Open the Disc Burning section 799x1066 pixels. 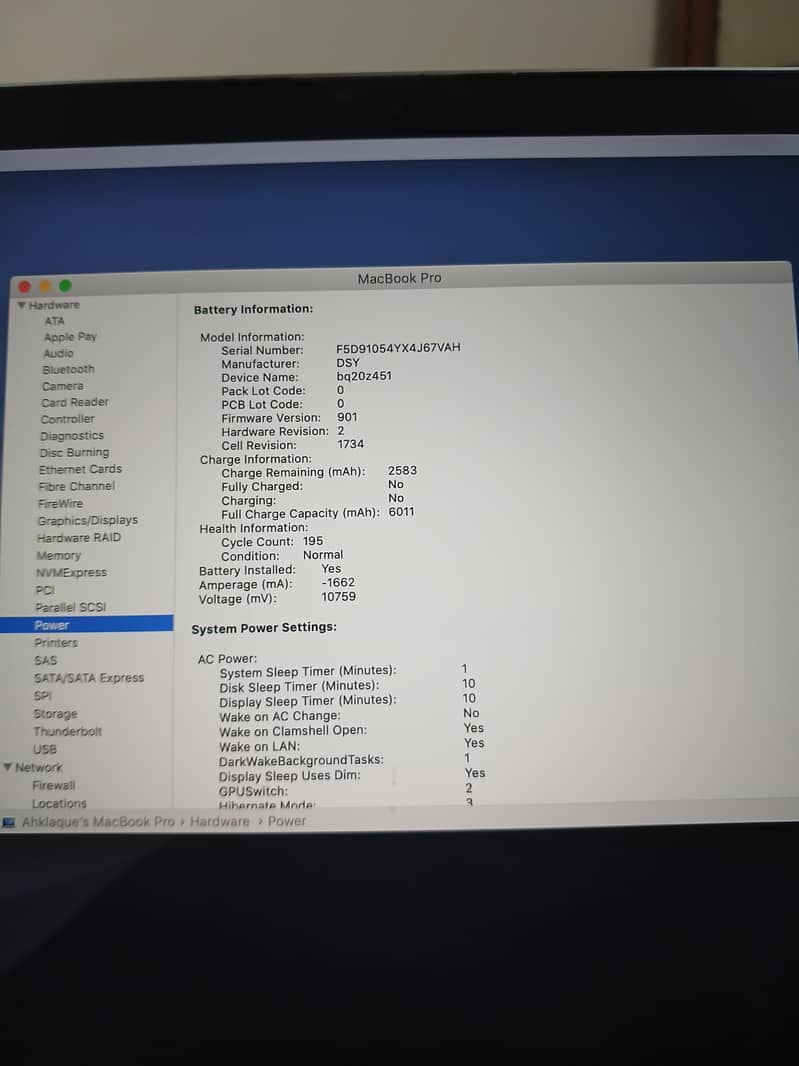74,452
